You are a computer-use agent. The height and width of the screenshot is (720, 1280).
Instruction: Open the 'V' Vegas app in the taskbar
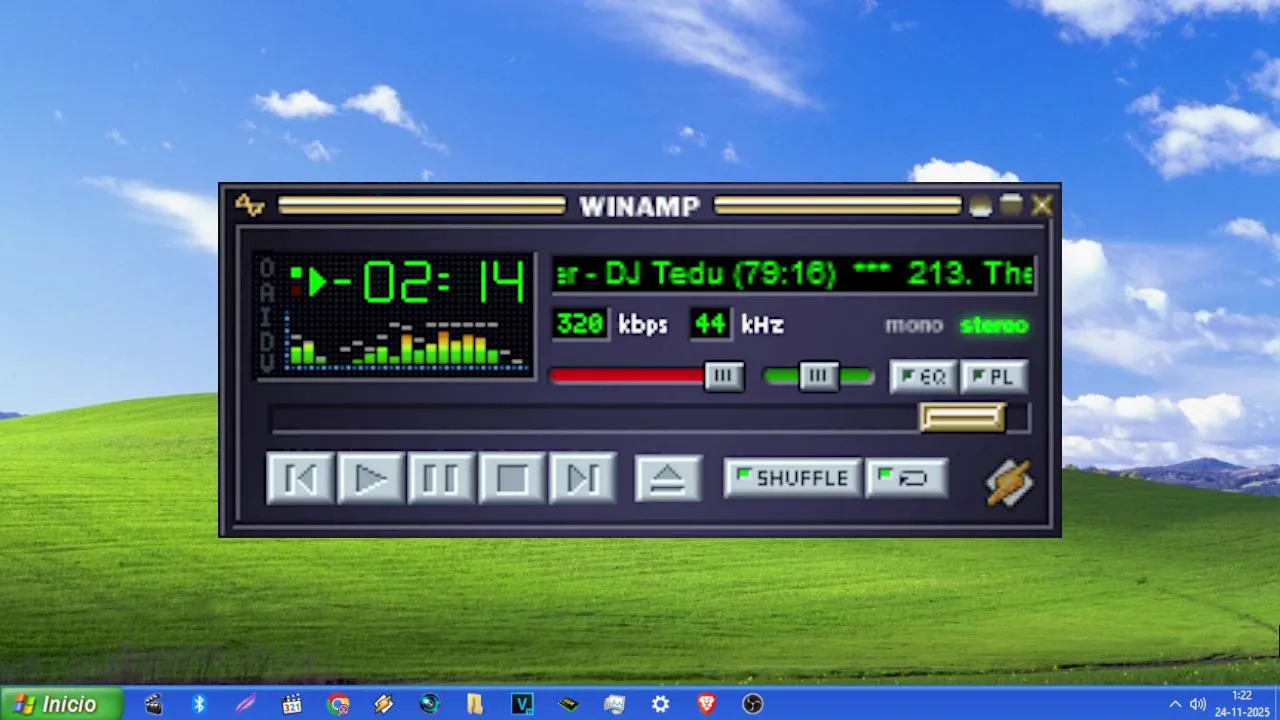(522, 704)
